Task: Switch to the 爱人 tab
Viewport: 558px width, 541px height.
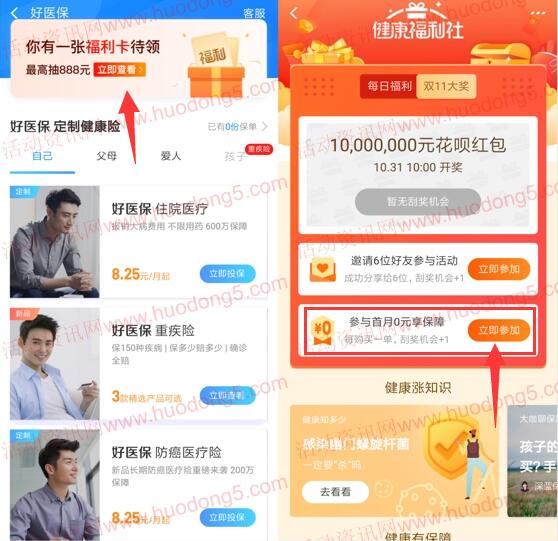Action: (x=170, y=156)
